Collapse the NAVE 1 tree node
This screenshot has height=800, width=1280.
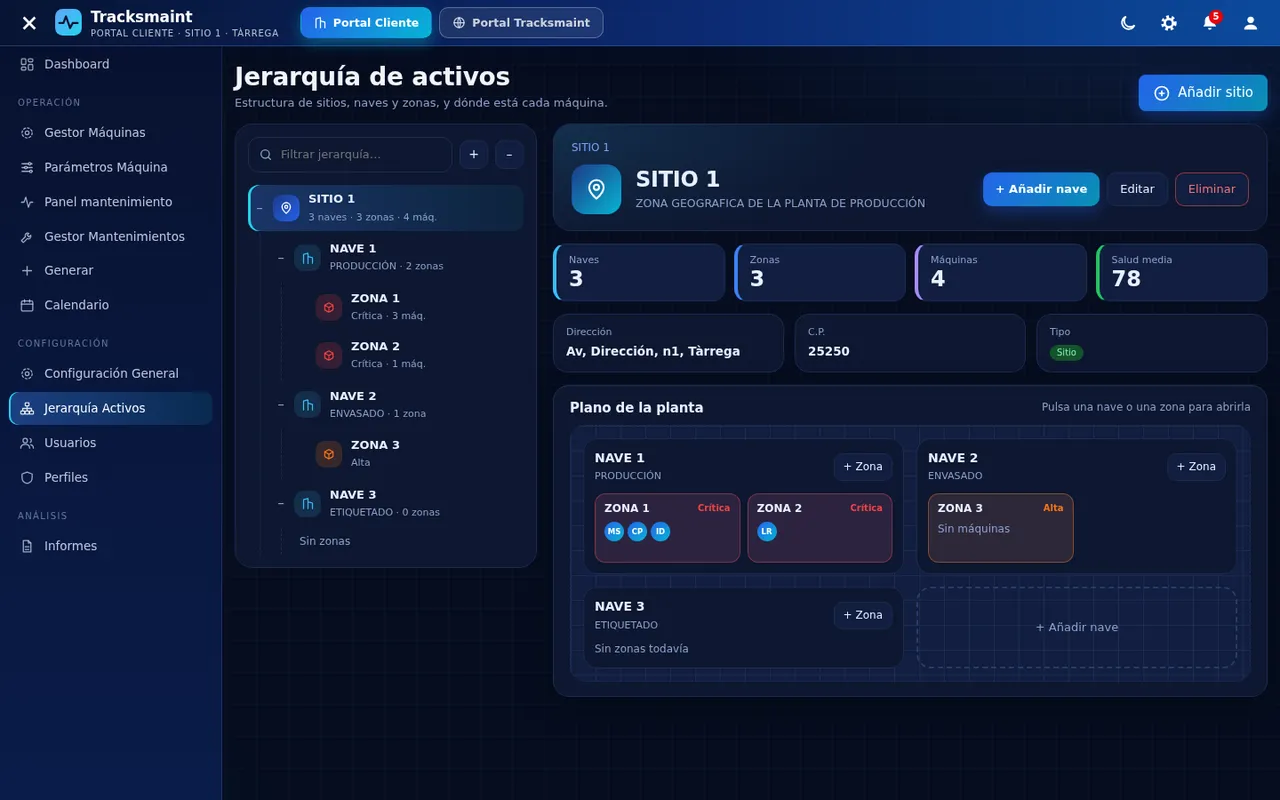[x=281, y=258]
